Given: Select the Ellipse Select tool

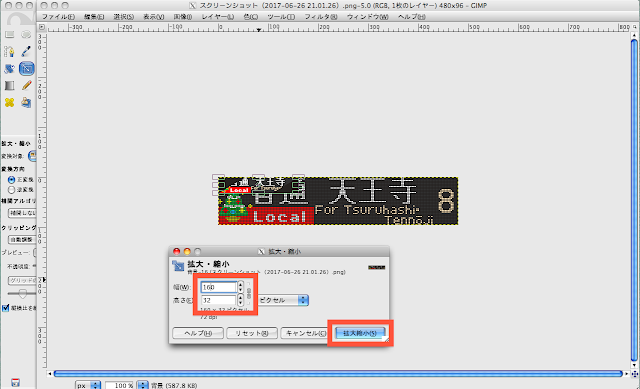Looking at the screenshot, I should (26, 35).
